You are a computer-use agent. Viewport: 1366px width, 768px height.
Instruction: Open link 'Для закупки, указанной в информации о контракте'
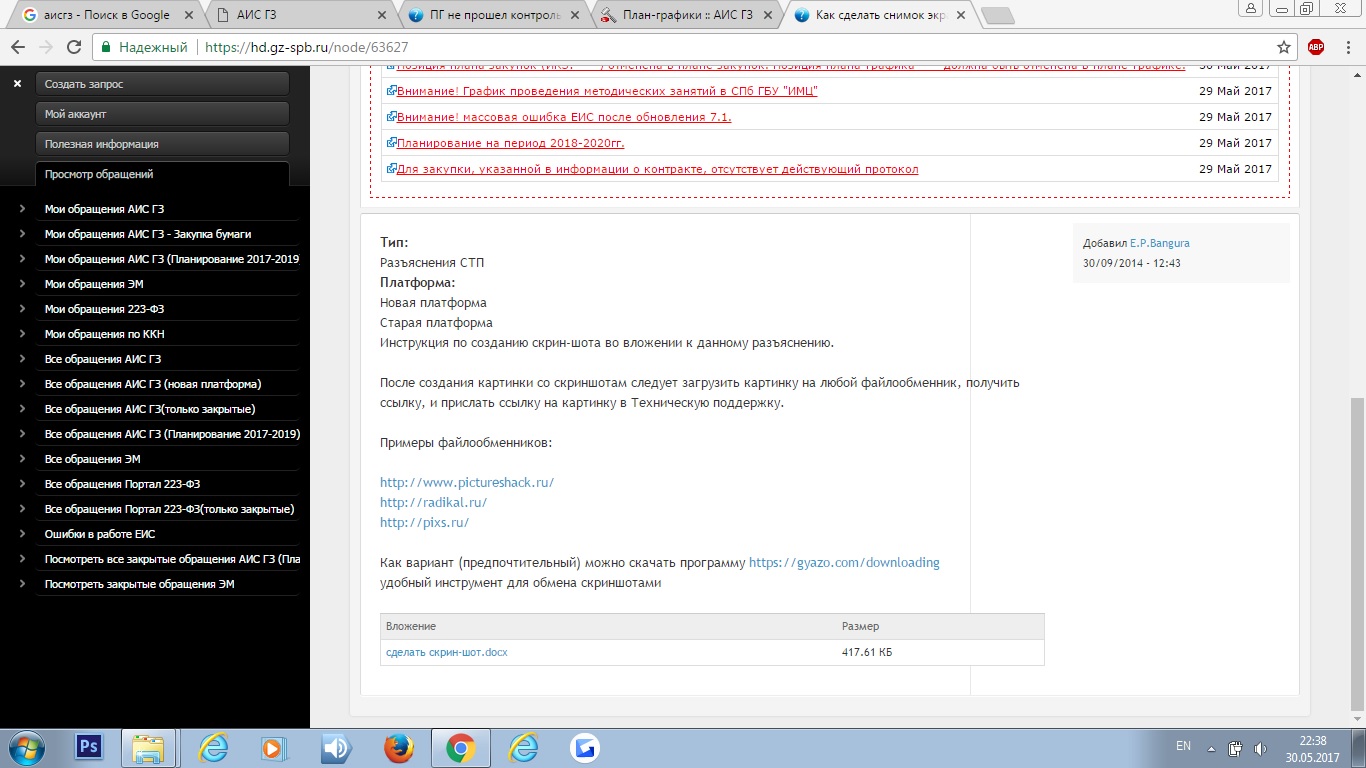[x=657, y=169]
